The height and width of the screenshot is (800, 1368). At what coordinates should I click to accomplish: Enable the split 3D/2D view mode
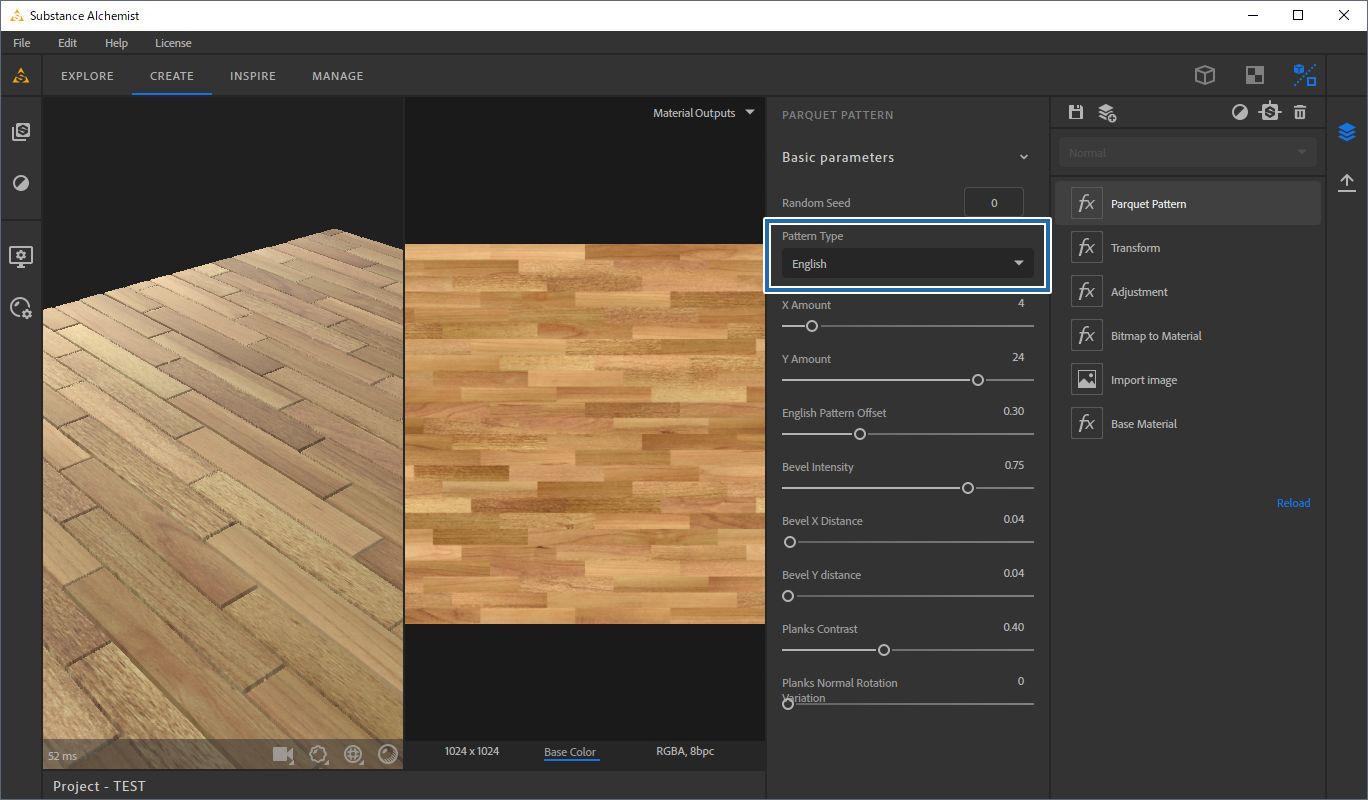(x=1304, y=76)
